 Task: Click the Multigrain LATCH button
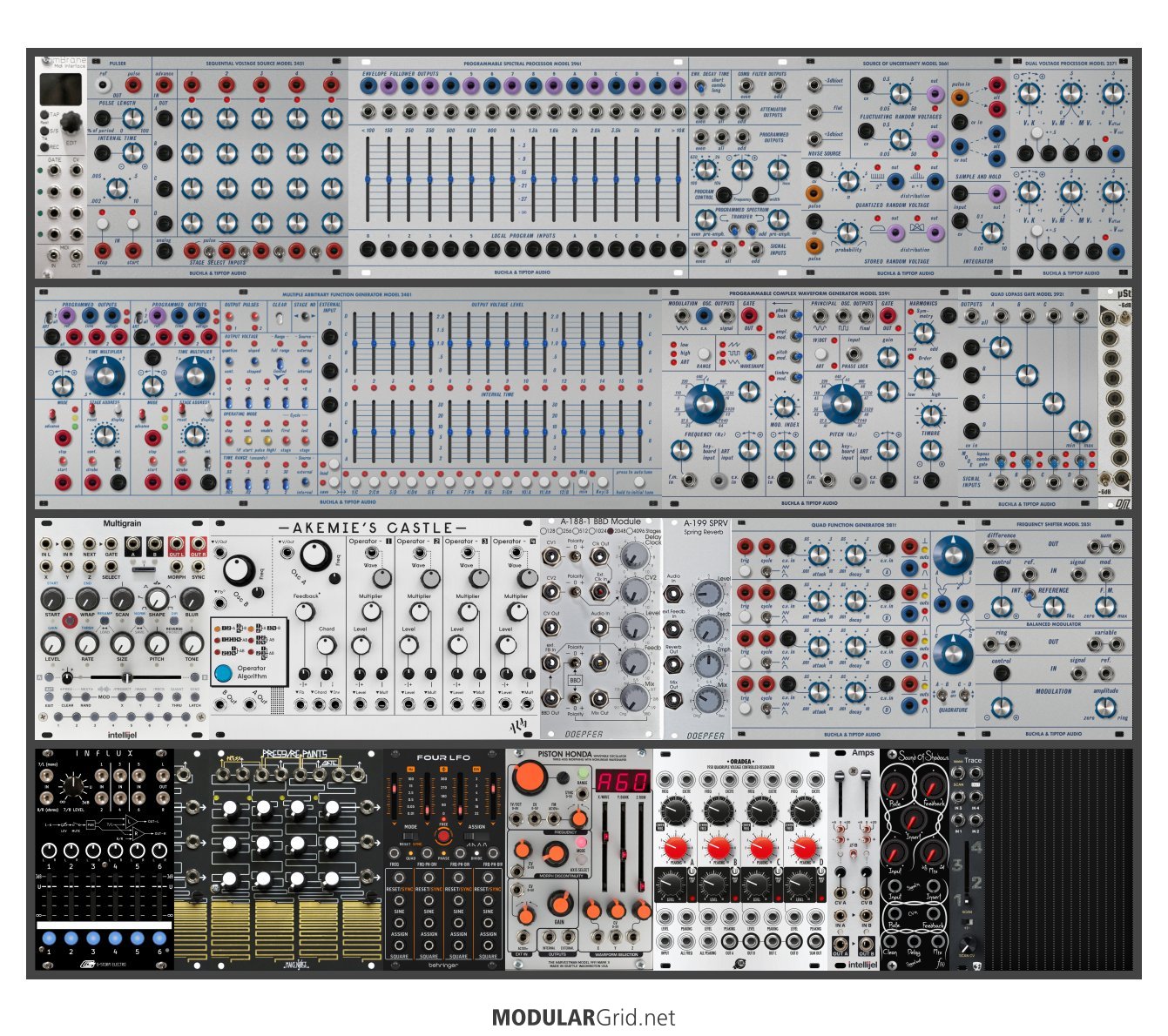pyautogui.click(x=194, y=697)
